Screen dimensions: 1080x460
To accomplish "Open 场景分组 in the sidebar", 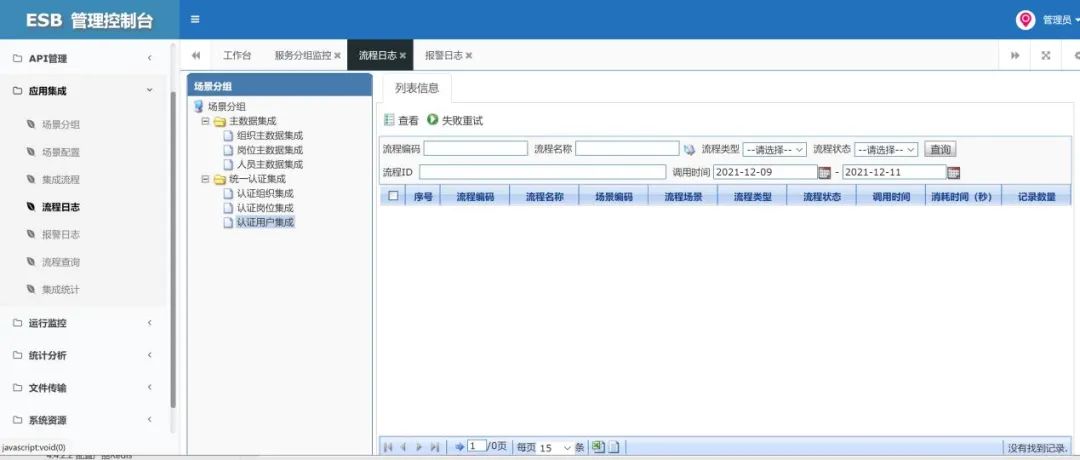I will tap(61, 125).
